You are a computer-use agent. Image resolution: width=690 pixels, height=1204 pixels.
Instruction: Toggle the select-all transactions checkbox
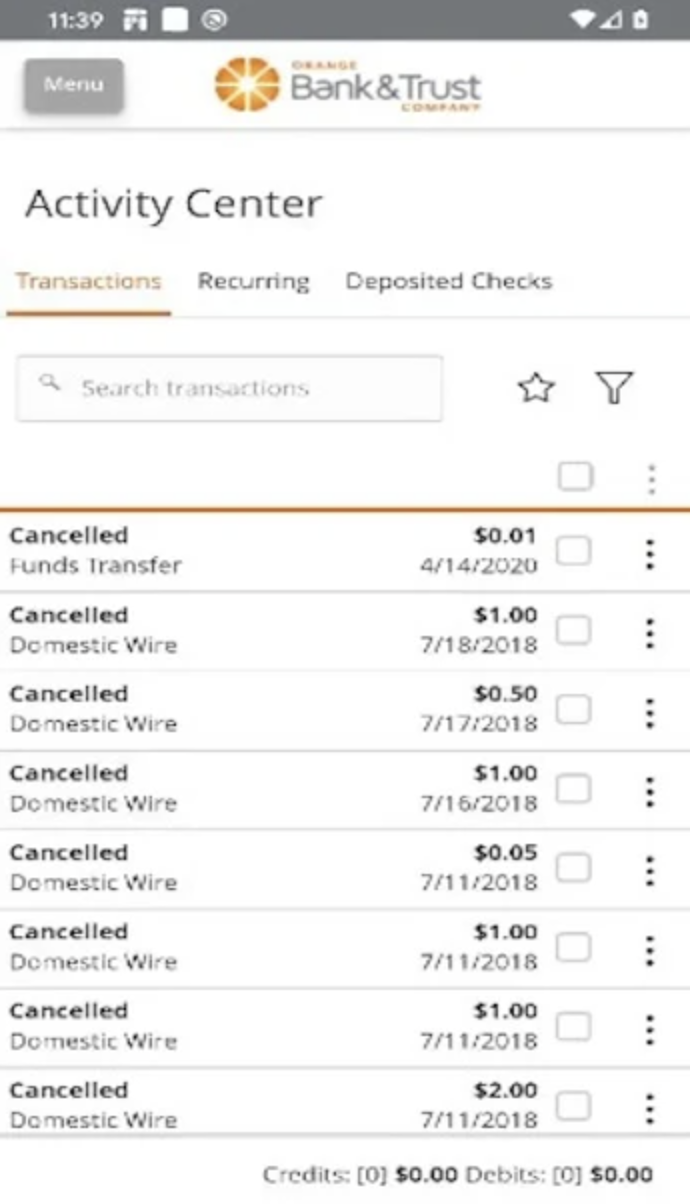(575, 478)
